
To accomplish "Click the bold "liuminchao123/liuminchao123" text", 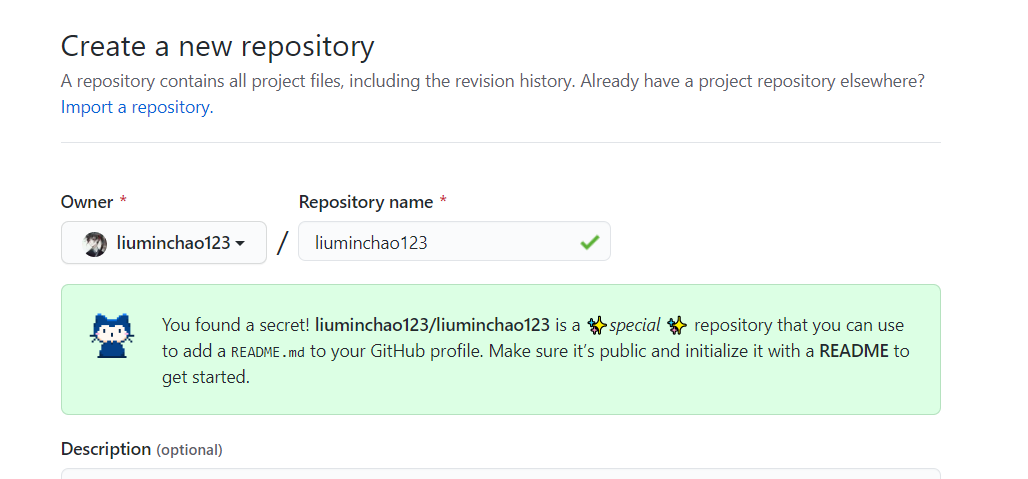I will 432,325.
